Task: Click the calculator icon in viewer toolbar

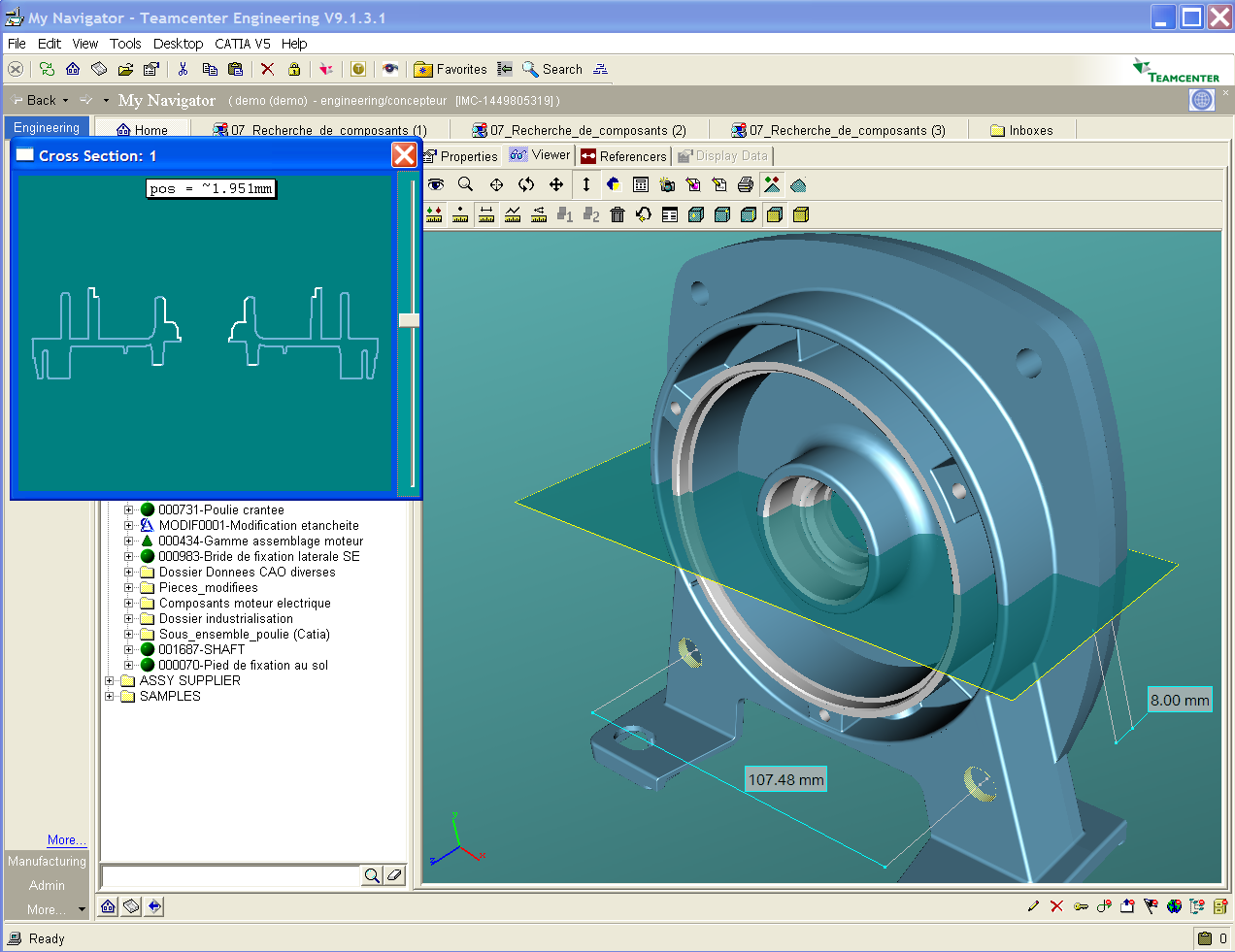Action: coord(641,184)
